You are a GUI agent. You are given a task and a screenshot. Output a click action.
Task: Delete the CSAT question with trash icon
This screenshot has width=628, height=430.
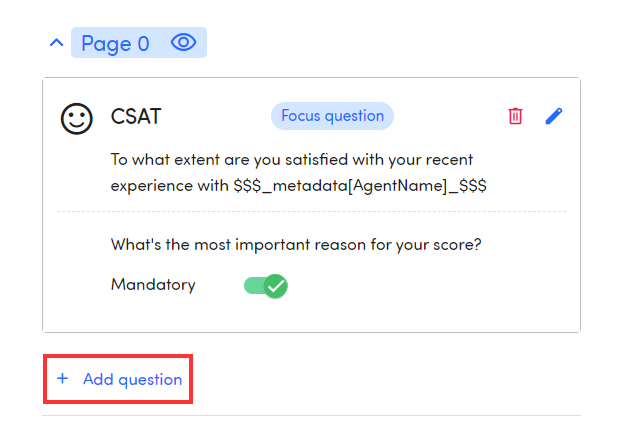click(515, 116)
